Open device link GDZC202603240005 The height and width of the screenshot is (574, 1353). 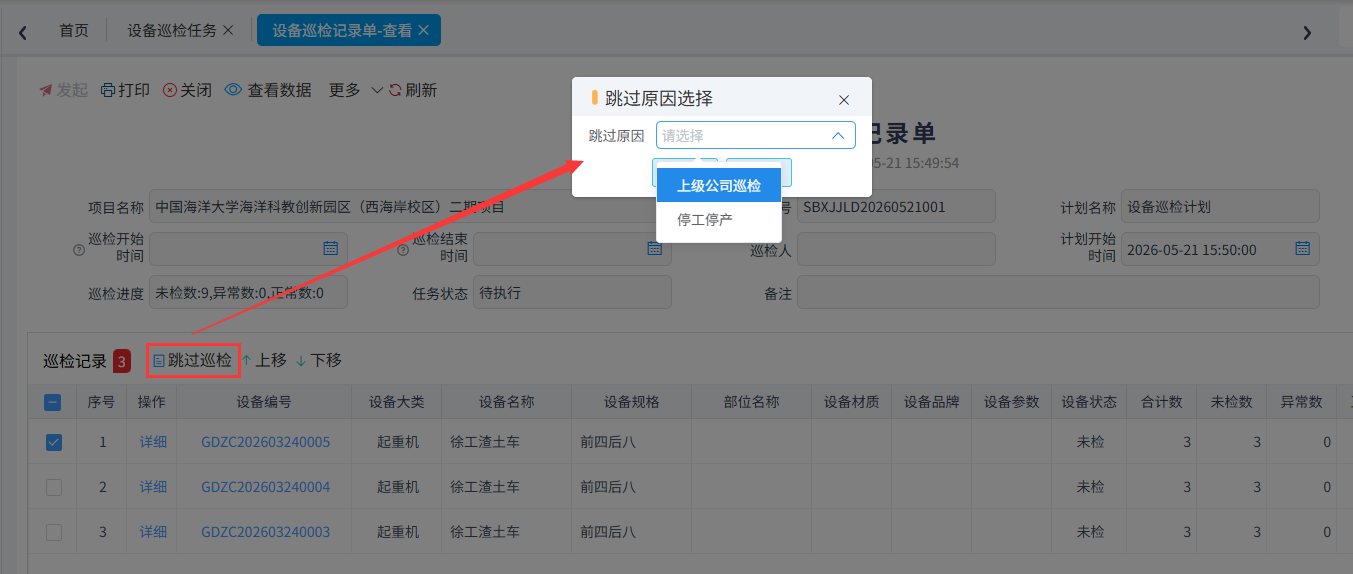[265, 442]
